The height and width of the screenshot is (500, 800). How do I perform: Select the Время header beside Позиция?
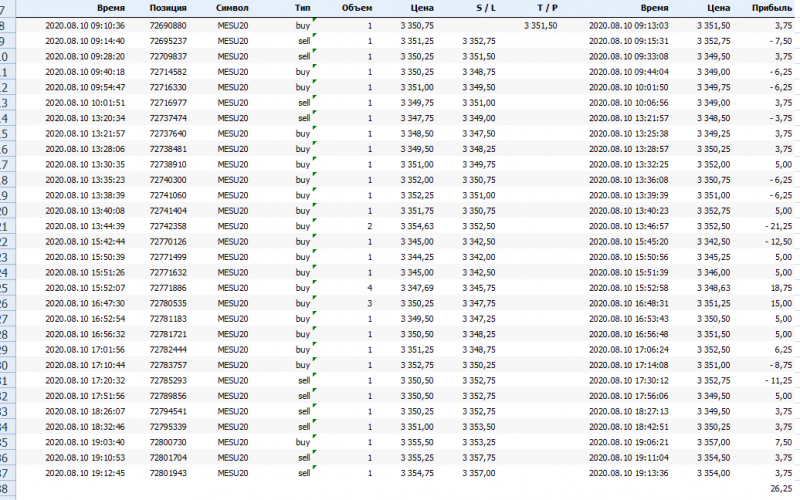pos(111,8)
